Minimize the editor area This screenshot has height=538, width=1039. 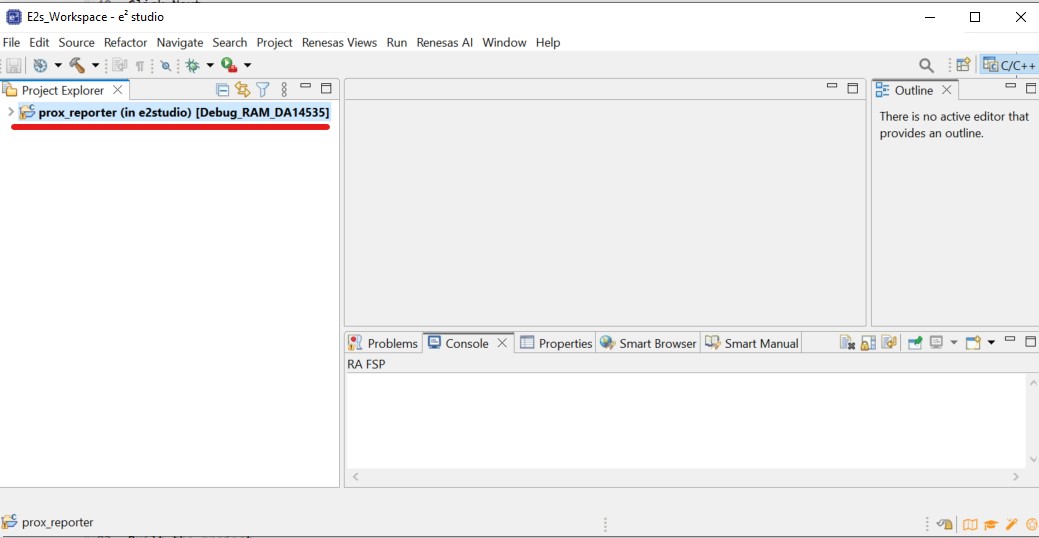click(x=832, y=86)
